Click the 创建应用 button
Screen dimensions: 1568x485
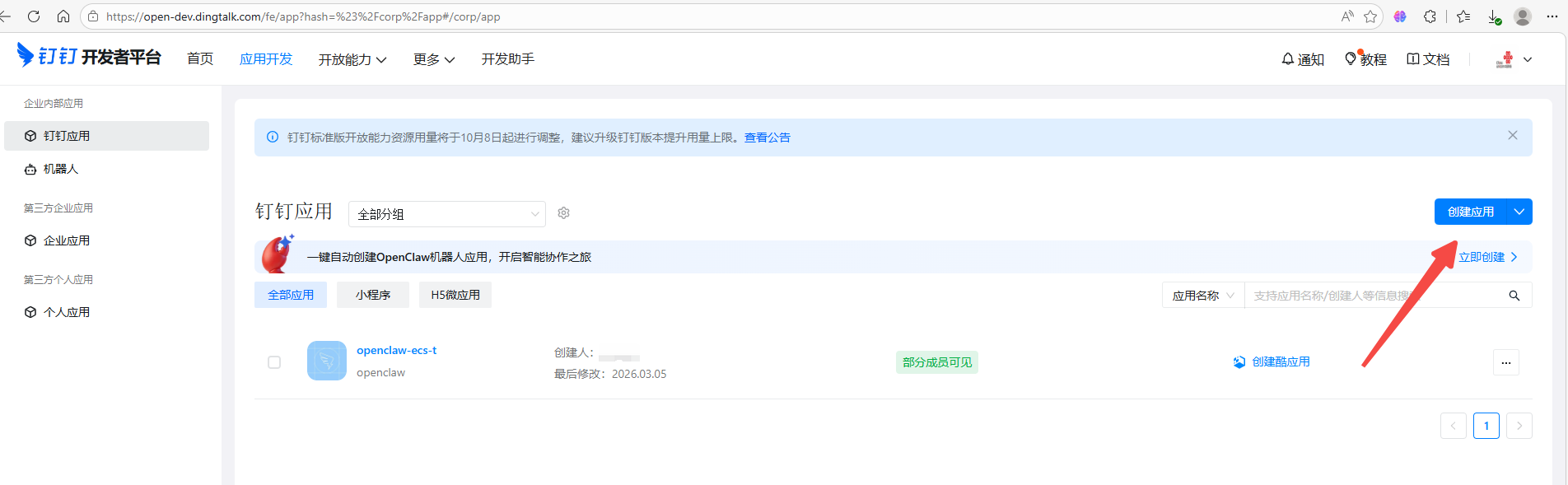(x=1471, y=212)
